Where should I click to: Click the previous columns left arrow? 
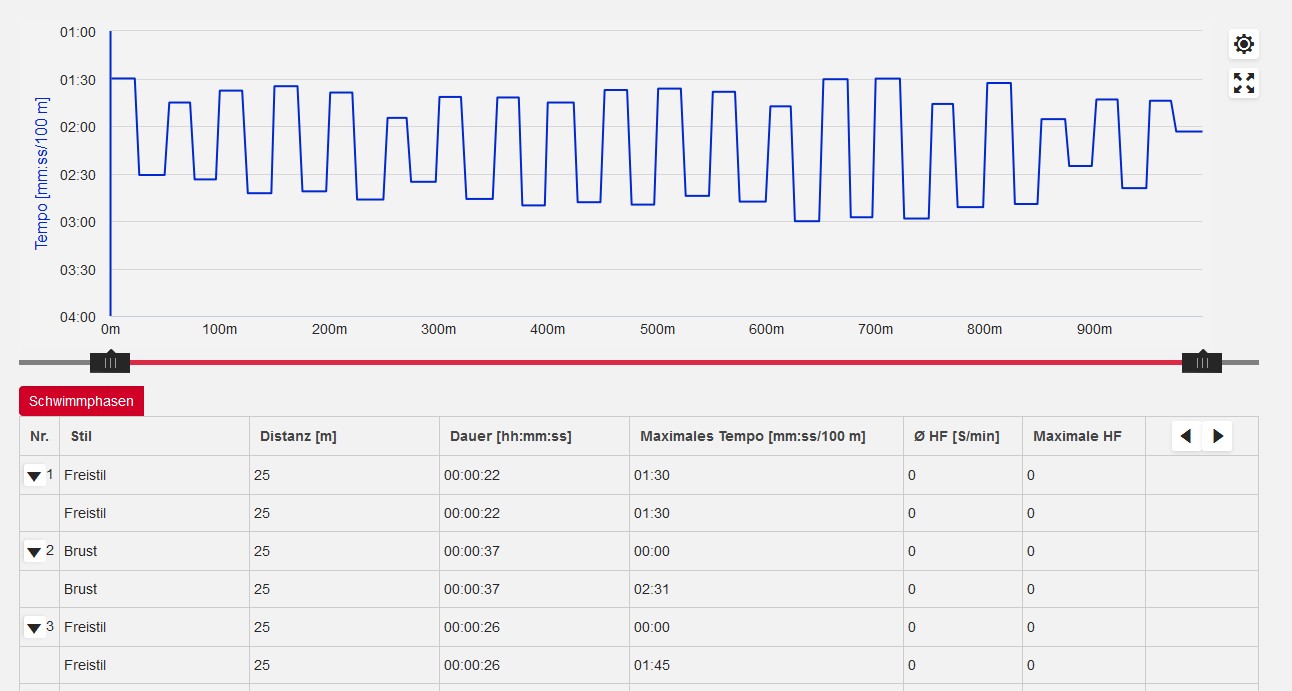1186,436
